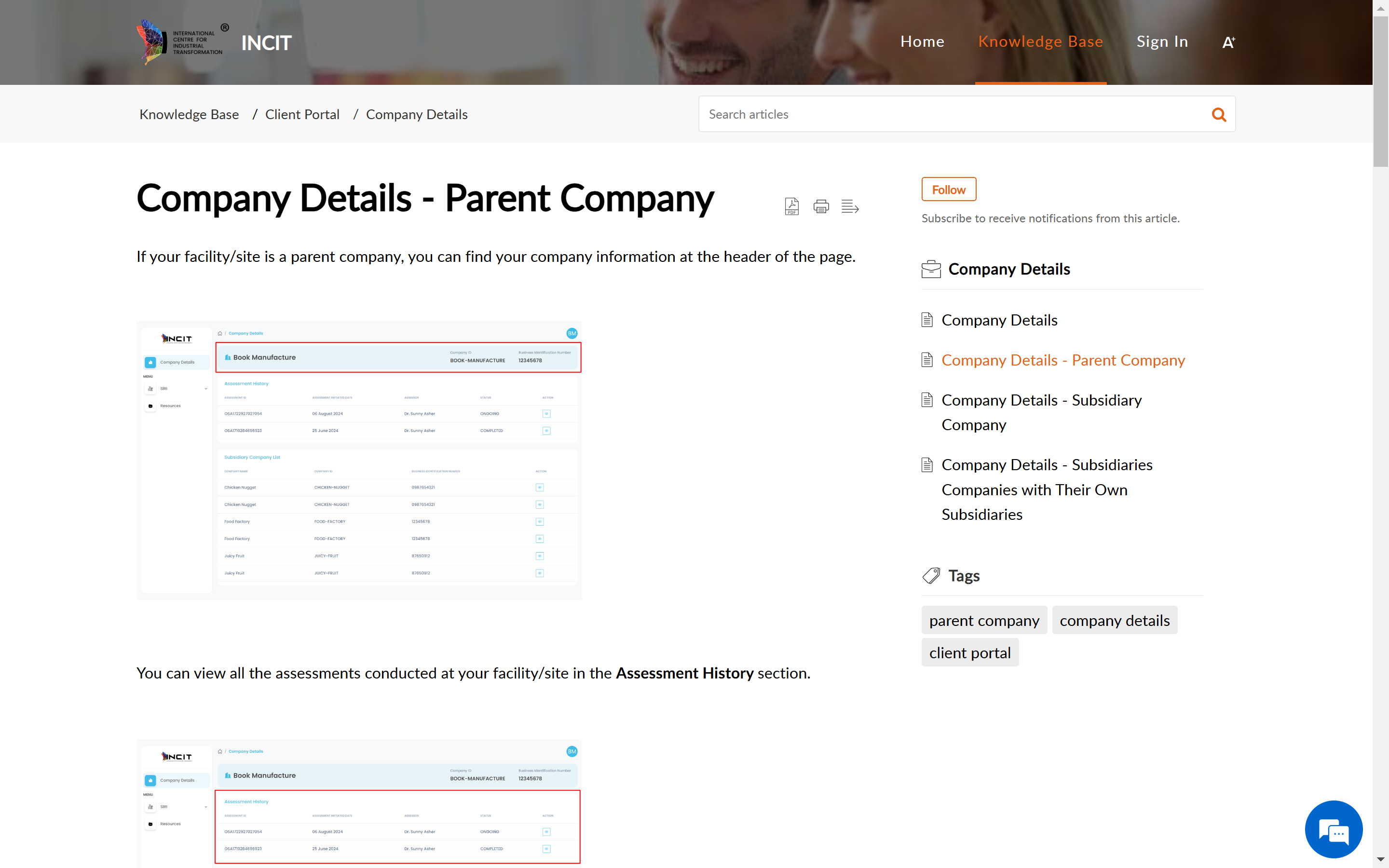Open the live chat bubble

(x=1334, y=829)
